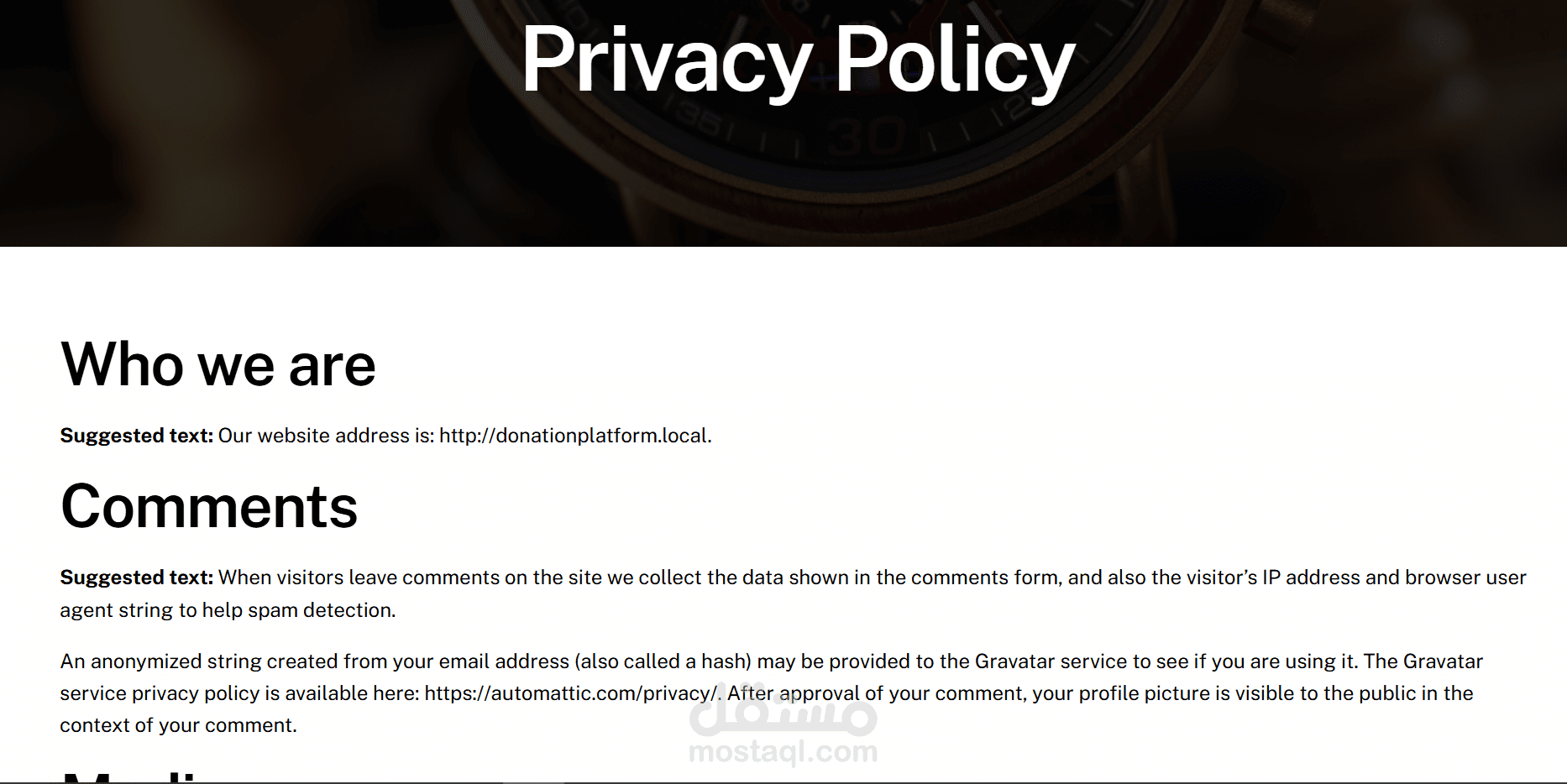Open the donationplatform.local website address

click(x=574, y=436)
